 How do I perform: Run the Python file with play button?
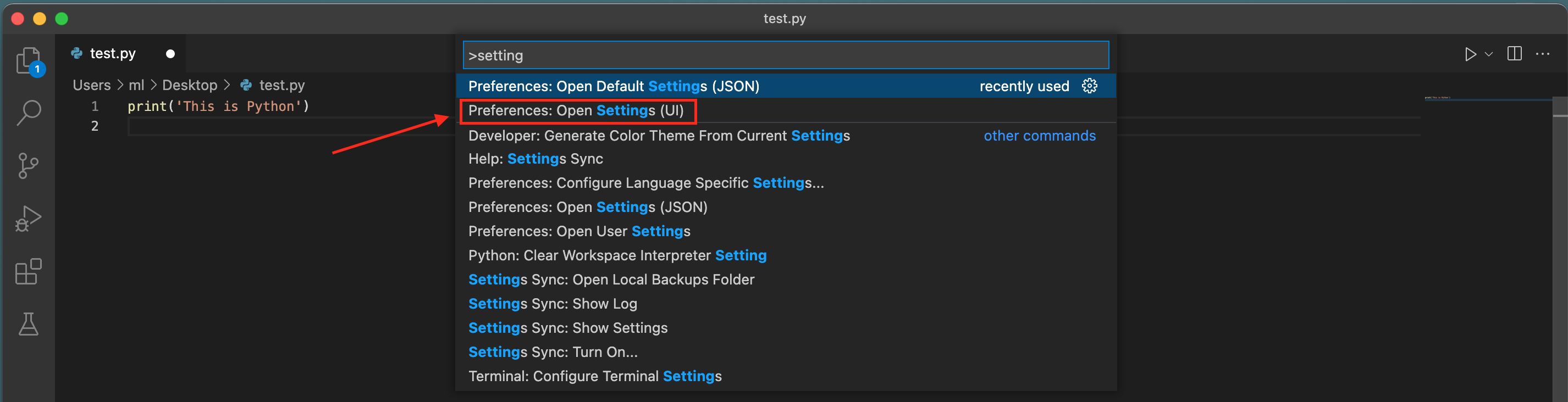(x=1470, y=55)
